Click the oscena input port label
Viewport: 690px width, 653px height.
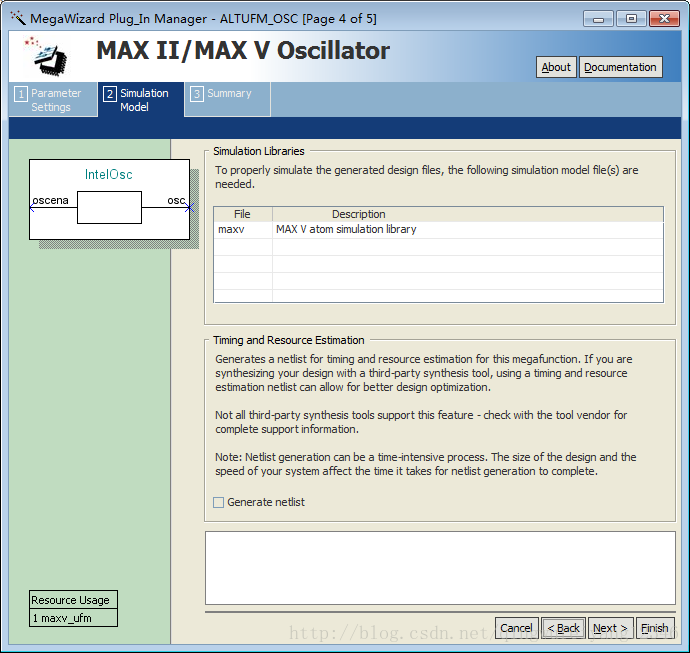click(51, 201)
